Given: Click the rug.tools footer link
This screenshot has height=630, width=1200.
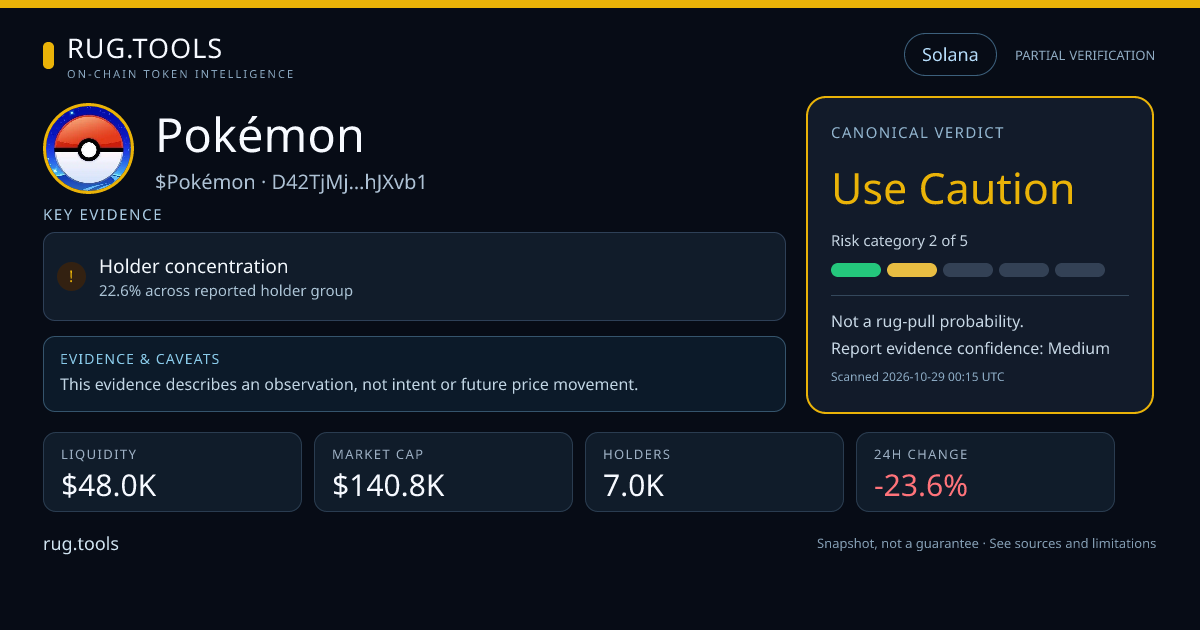Looking at the screenshot, I should pyautogui.click(x=81, y=544).
